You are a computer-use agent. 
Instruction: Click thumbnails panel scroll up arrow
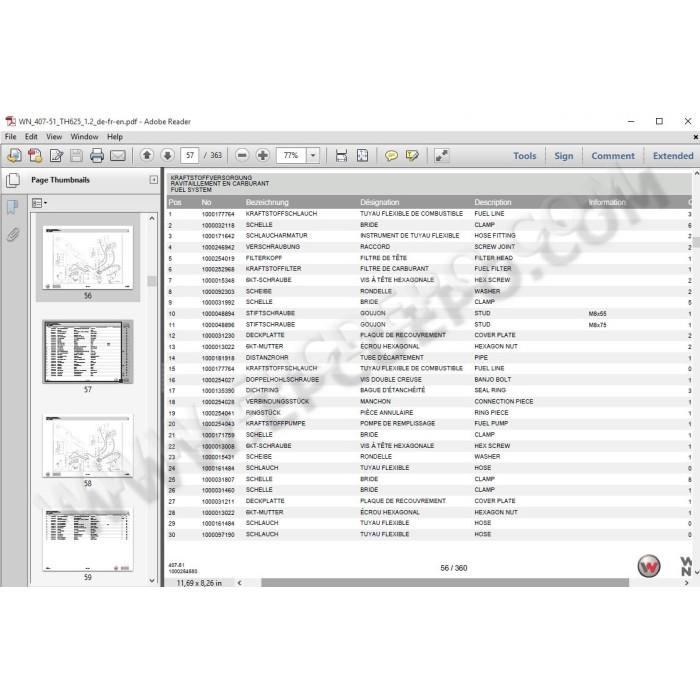click(x=152, y=218)
